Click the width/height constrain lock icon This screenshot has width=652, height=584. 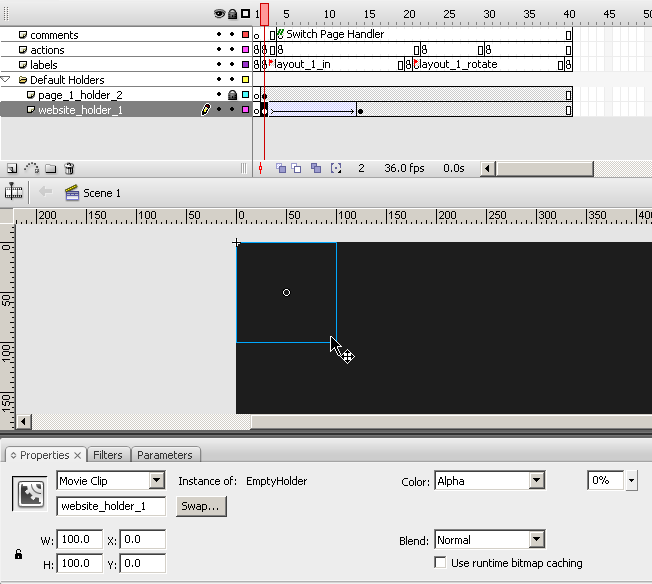pos(18,554)
